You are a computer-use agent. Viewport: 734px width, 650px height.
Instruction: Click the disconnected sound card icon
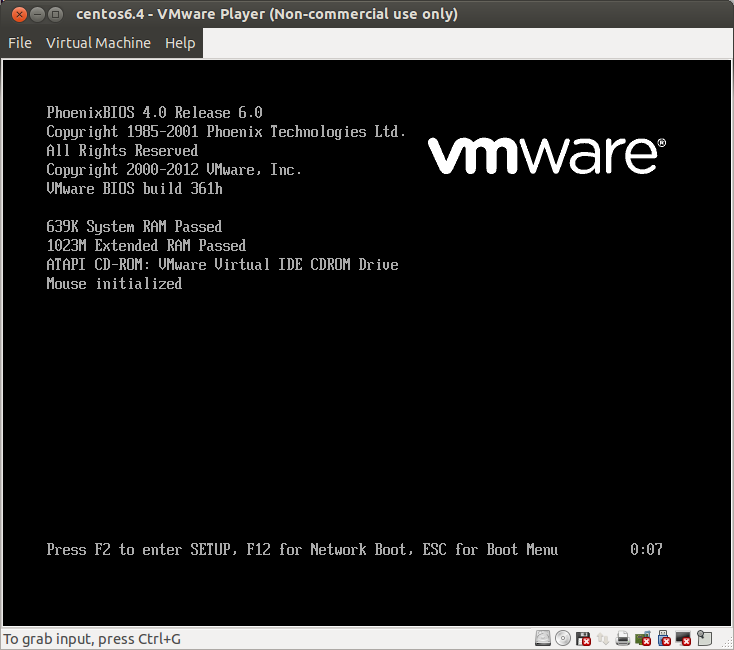(x=643, y=638)
